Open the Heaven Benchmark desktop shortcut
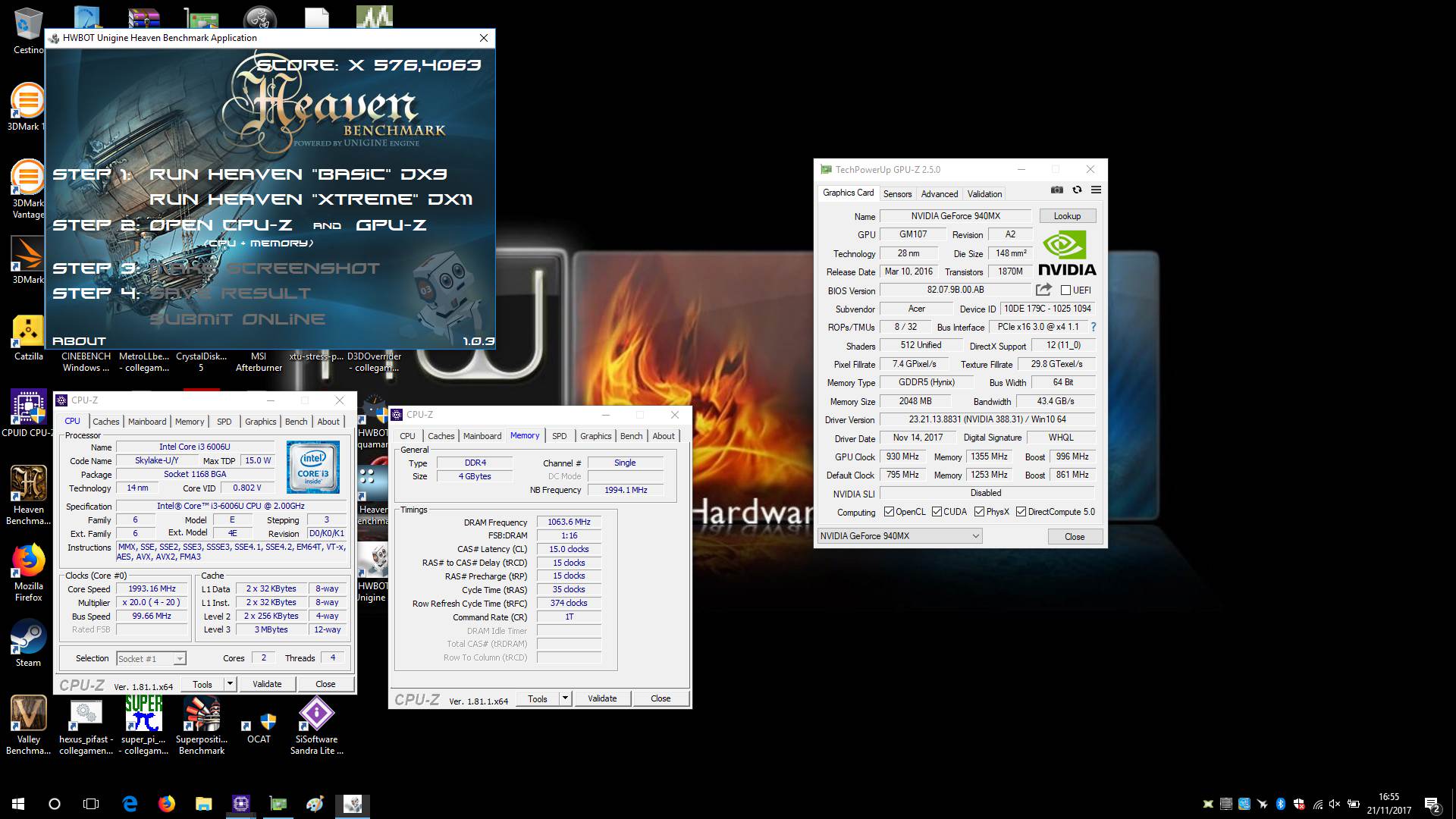The image size is (1456, 819). click(x=28, y=495)
